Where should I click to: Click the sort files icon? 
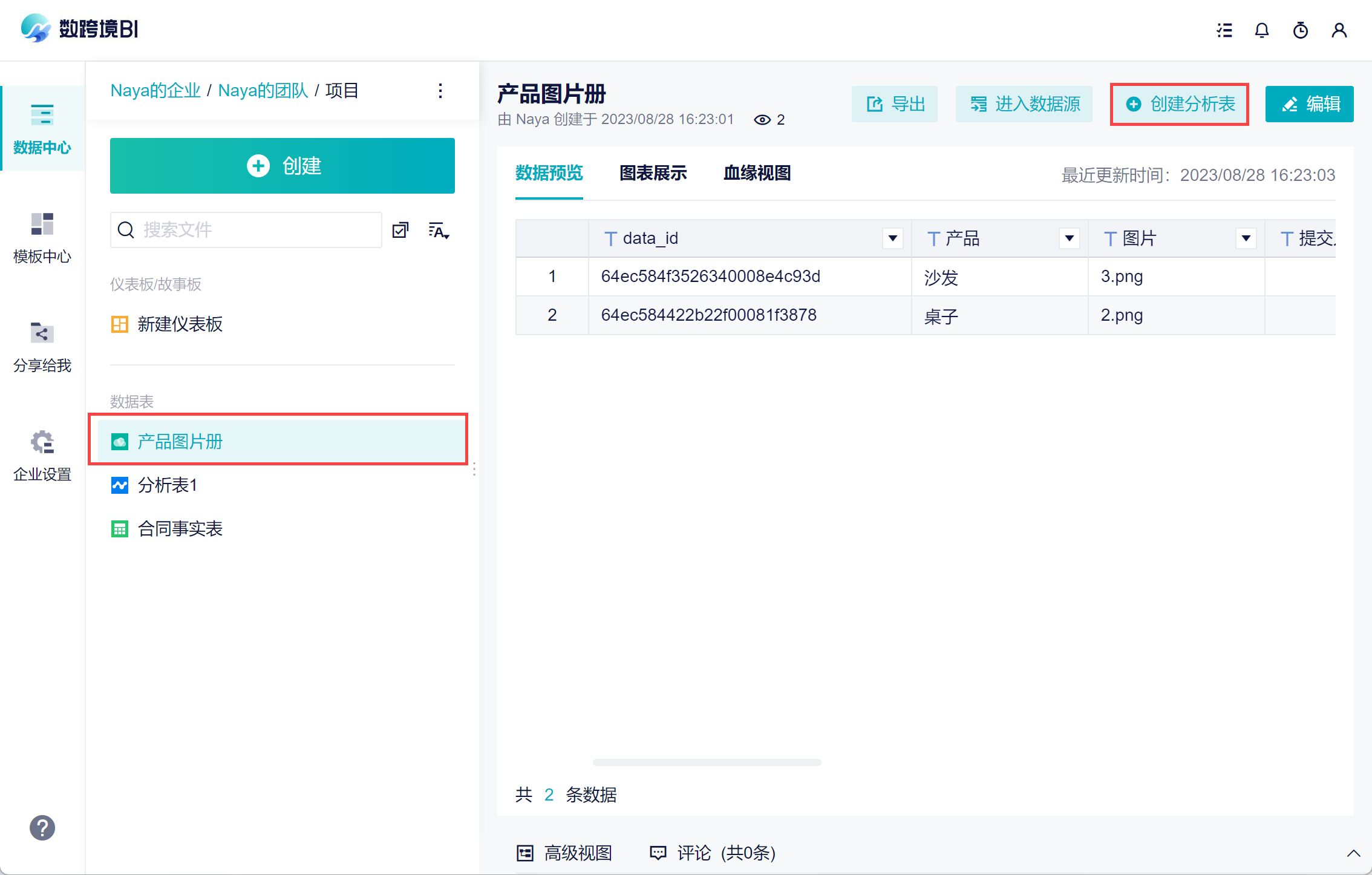[439, 231]
